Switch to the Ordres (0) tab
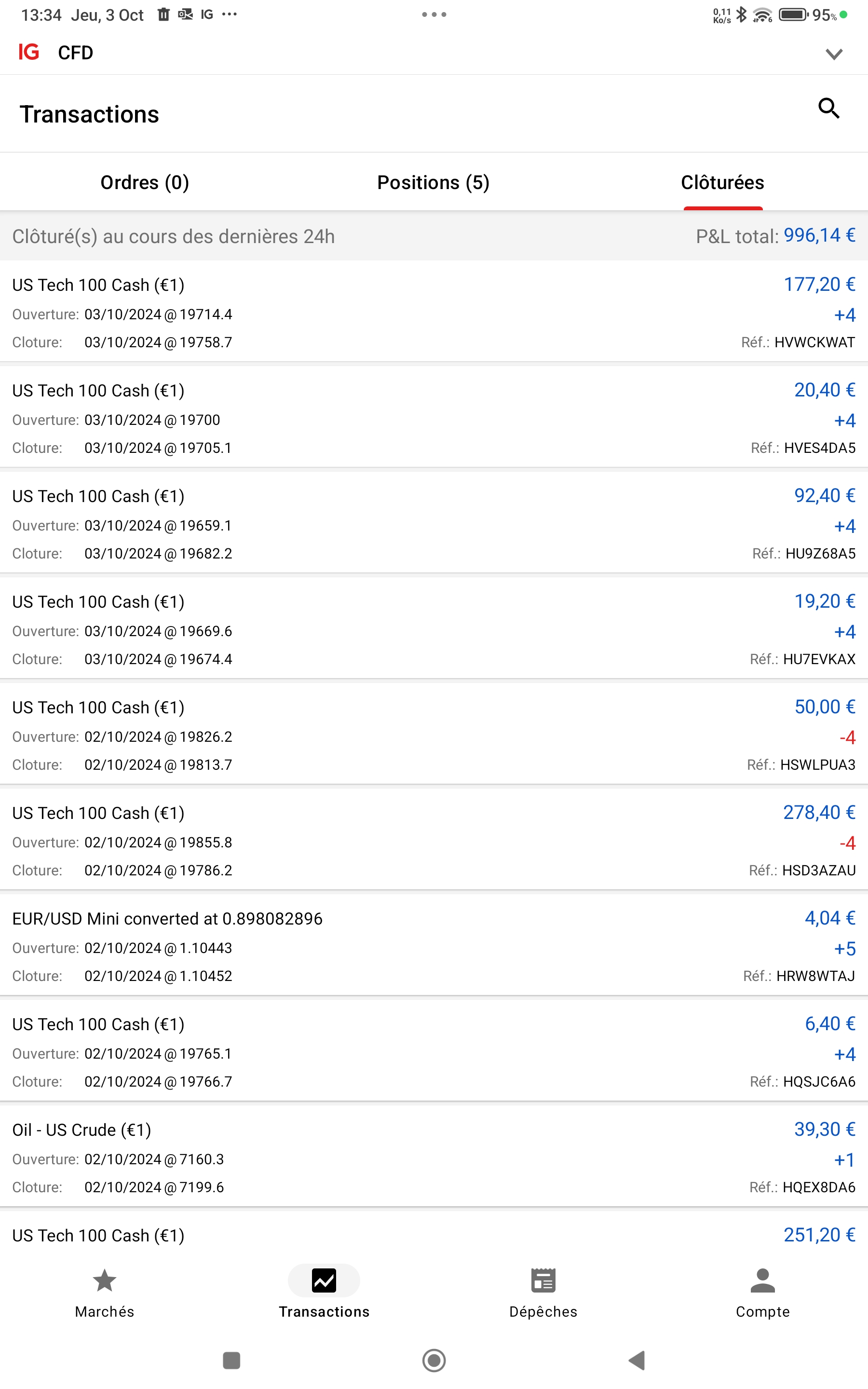The height and width of the screenshot is (1389, 868). [145, 182]
